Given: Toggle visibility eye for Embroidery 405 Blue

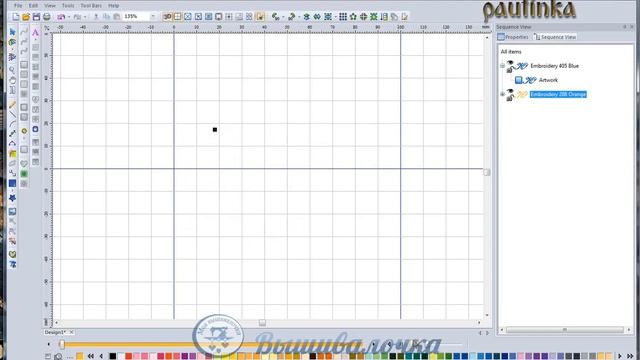Looking at the screenshot, I should coord(510,63).
